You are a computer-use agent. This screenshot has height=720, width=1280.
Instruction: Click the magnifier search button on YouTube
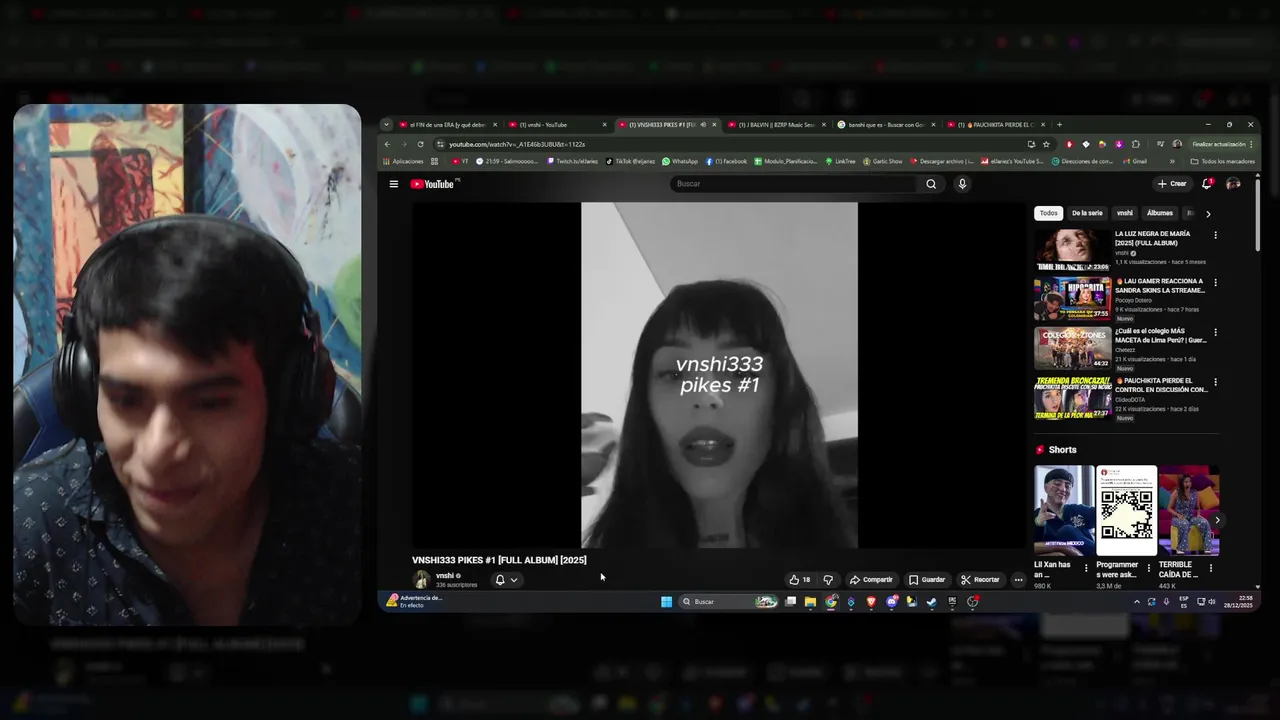tap(931, 184)
